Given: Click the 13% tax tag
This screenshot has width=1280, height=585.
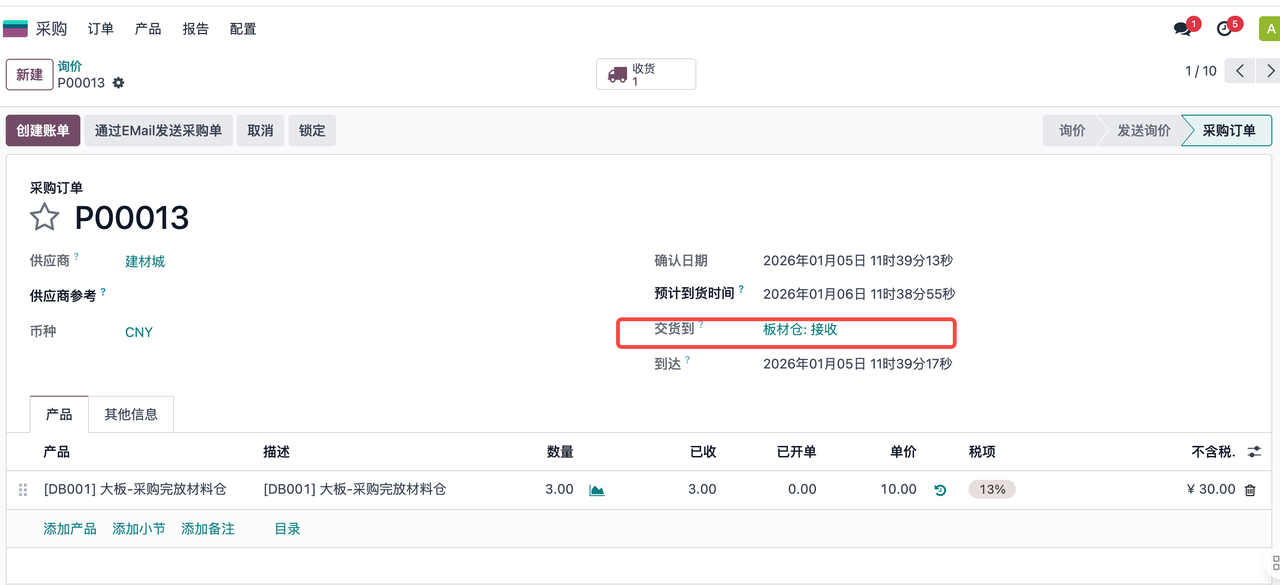Looking at the screenshot, I should coord(992,490).
